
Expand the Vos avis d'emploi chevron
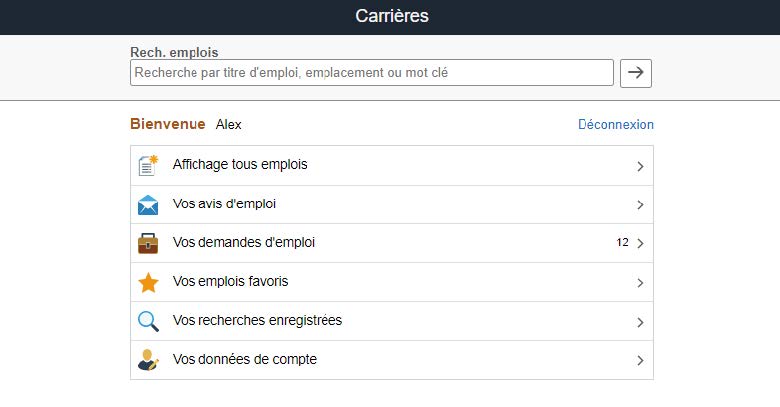click(640, 205)
